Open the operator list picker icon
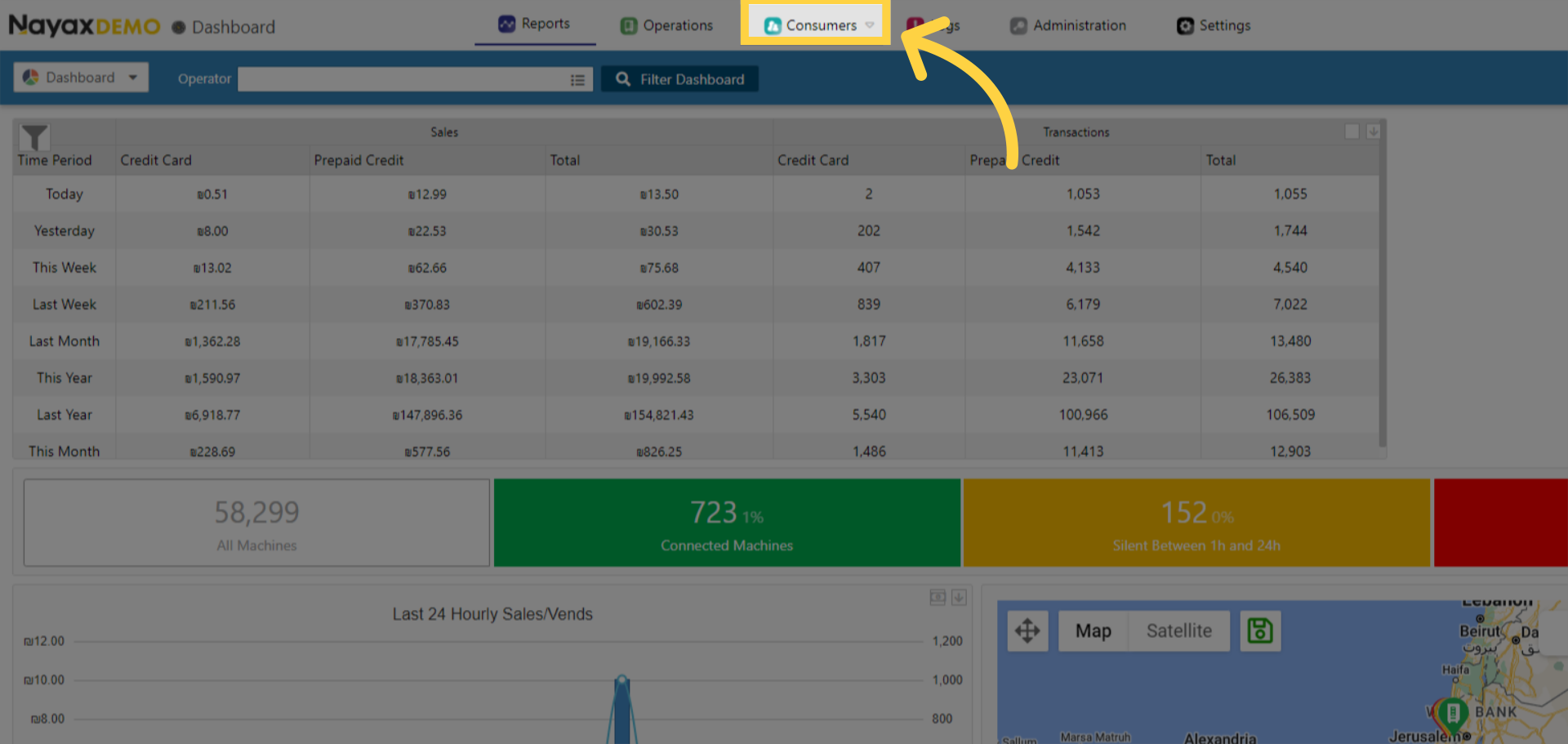The width and height of the screenshot is (1568, 744). 577,79
